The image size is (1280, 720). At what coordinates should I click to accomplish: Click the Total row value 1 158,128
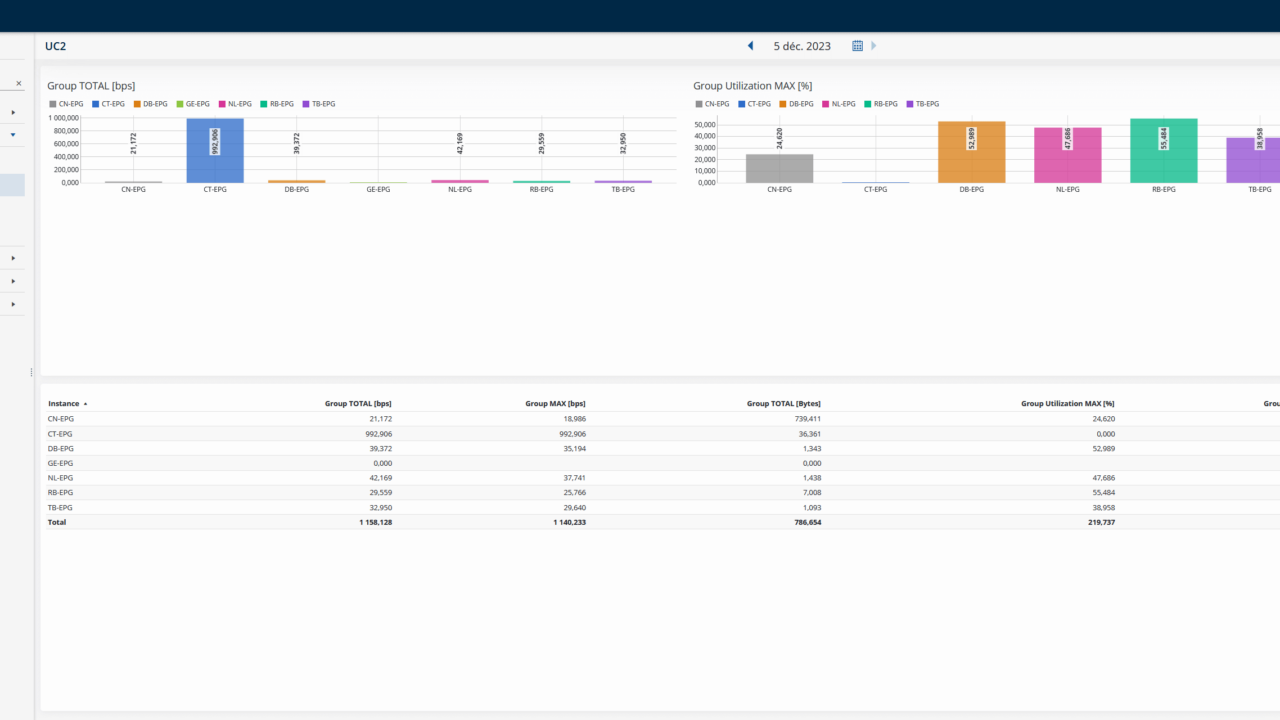click(x=376, y=522)
